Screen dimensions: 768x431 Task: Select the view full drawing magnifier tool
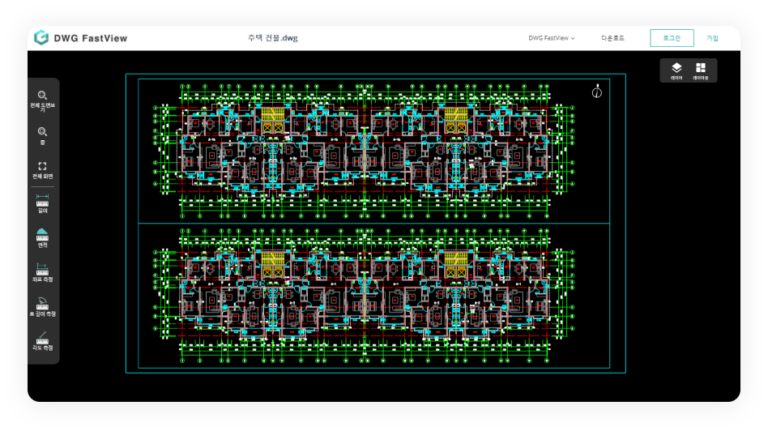click(43, 100)
